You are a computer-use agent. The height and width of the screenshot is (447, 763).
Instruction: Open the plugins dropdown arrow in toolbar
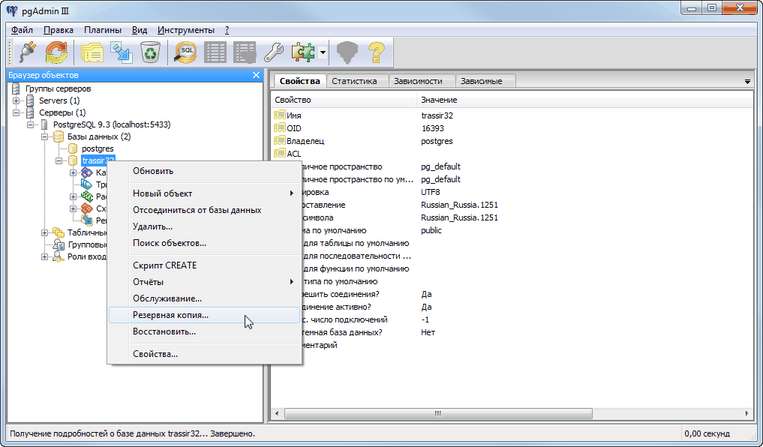coord(323,52)
